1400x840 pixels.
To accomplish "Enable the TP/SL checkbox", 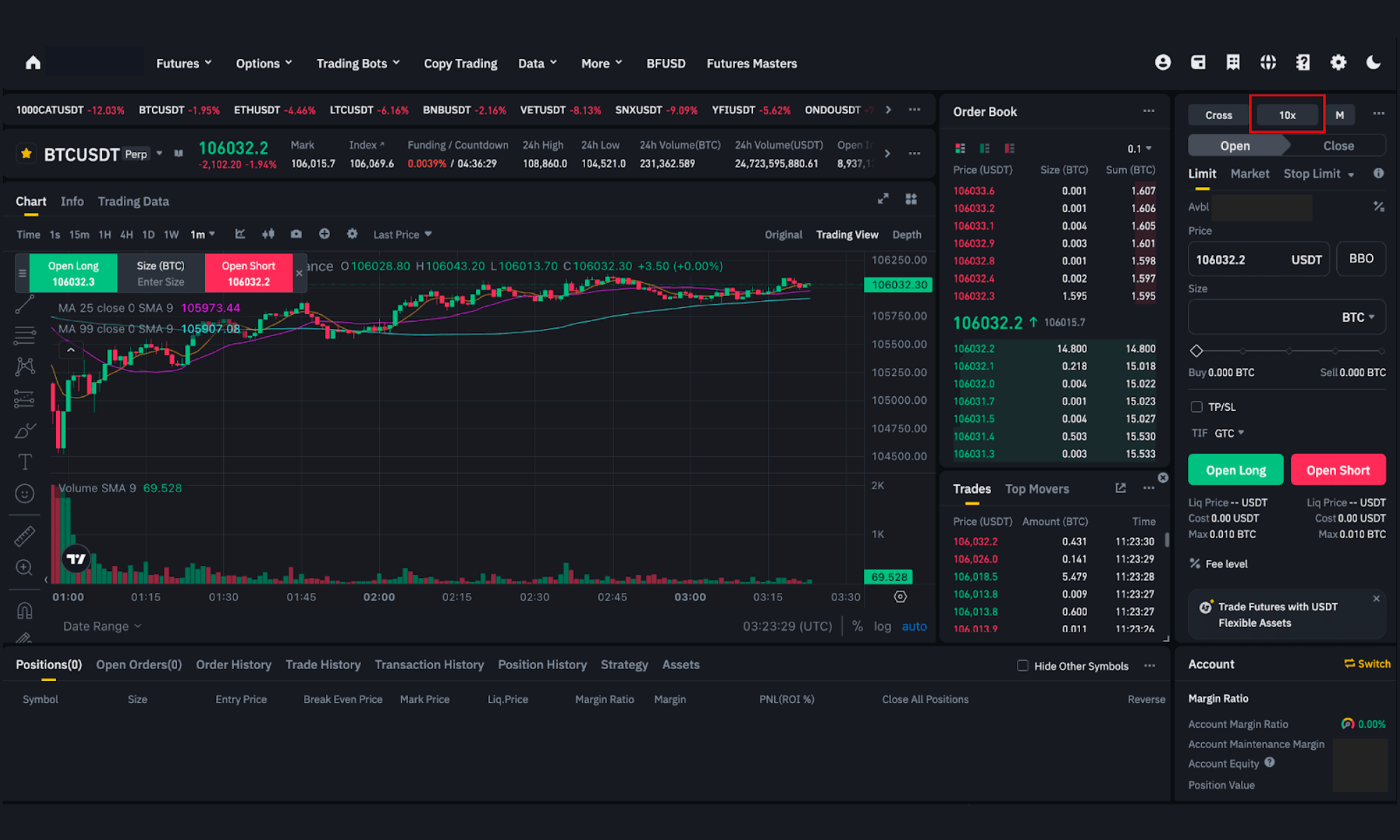I will pos(1196,407).
